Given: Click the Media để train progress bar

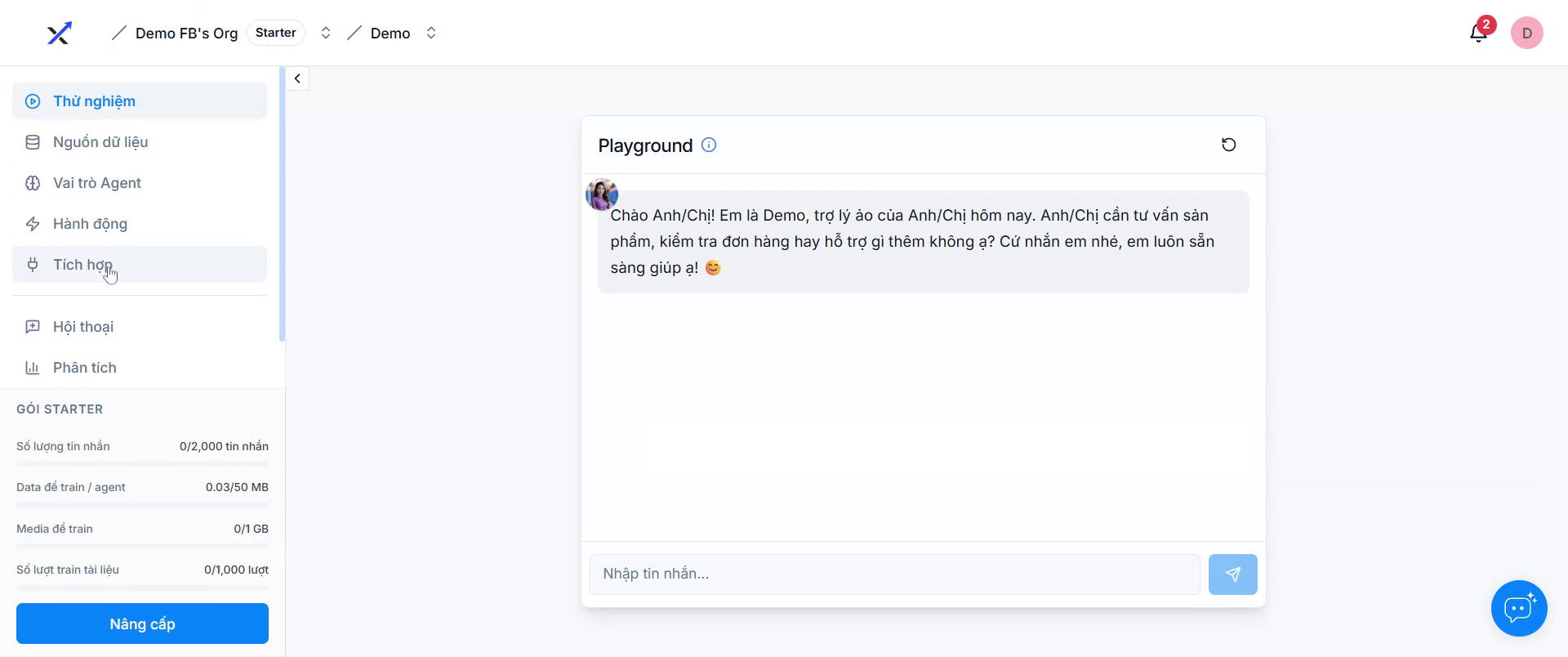Looking at the screenshot, I should [142, 547].
